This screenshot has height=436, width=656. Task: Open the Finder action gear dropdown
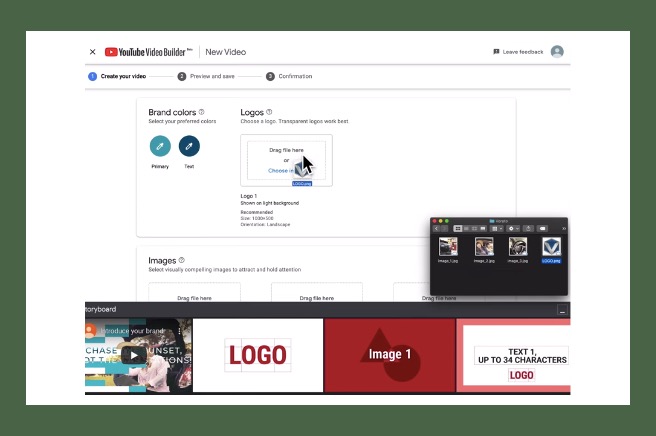513,228
